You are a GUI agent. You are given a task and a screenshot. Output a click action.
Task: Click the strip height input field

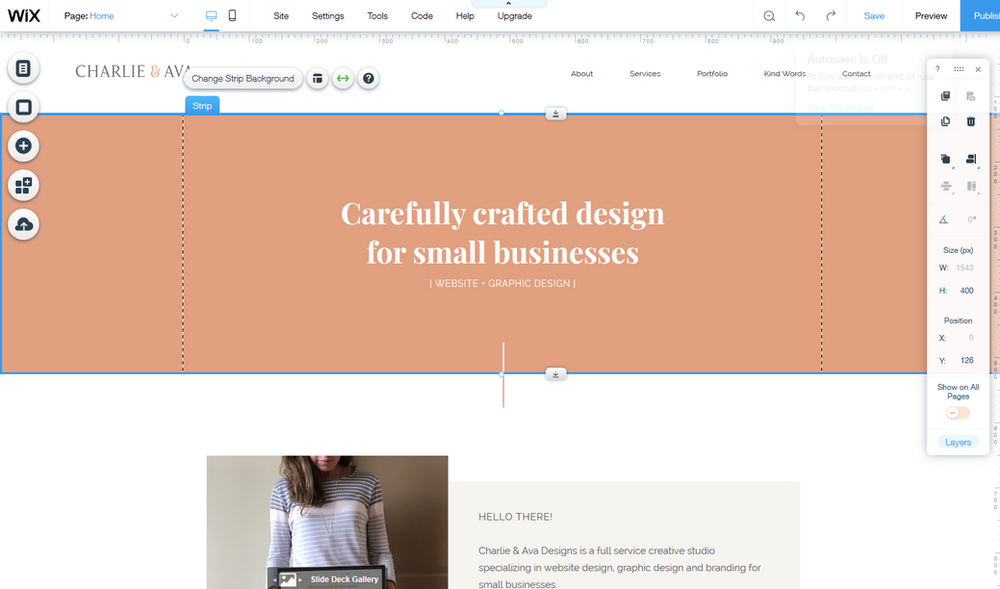click(x=966, y=290)
